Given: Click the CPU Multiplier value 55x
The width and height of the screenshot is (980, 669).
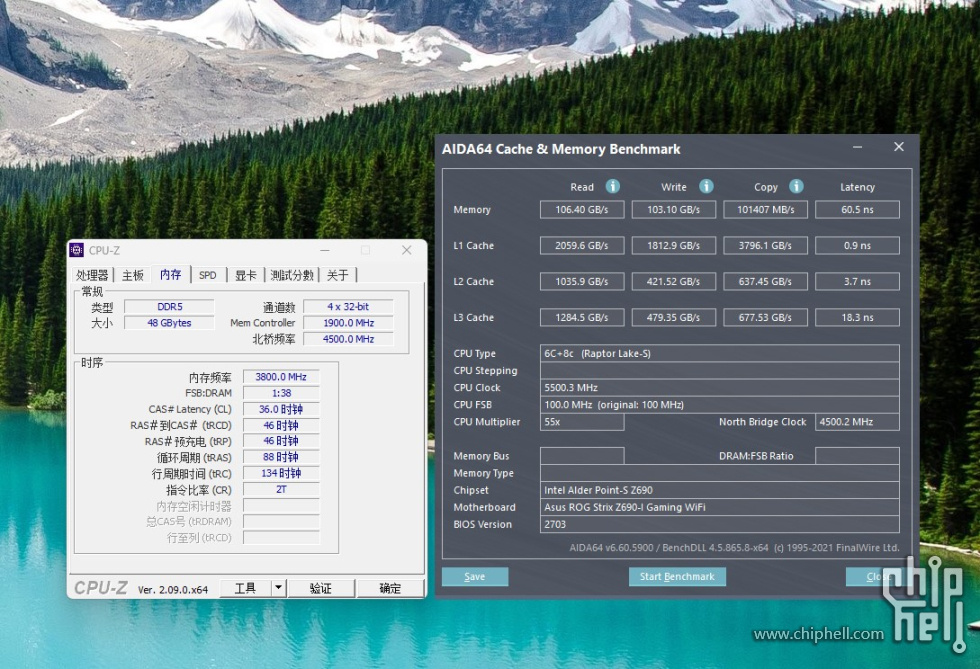Looking at the screenshot, I should (582, 422).
